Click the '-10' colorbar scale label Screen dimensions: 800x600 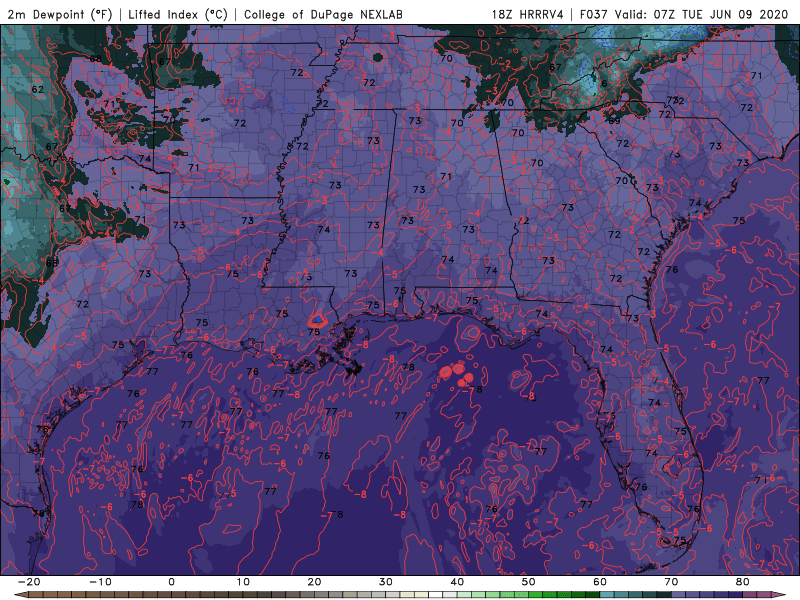click(100, 582)
